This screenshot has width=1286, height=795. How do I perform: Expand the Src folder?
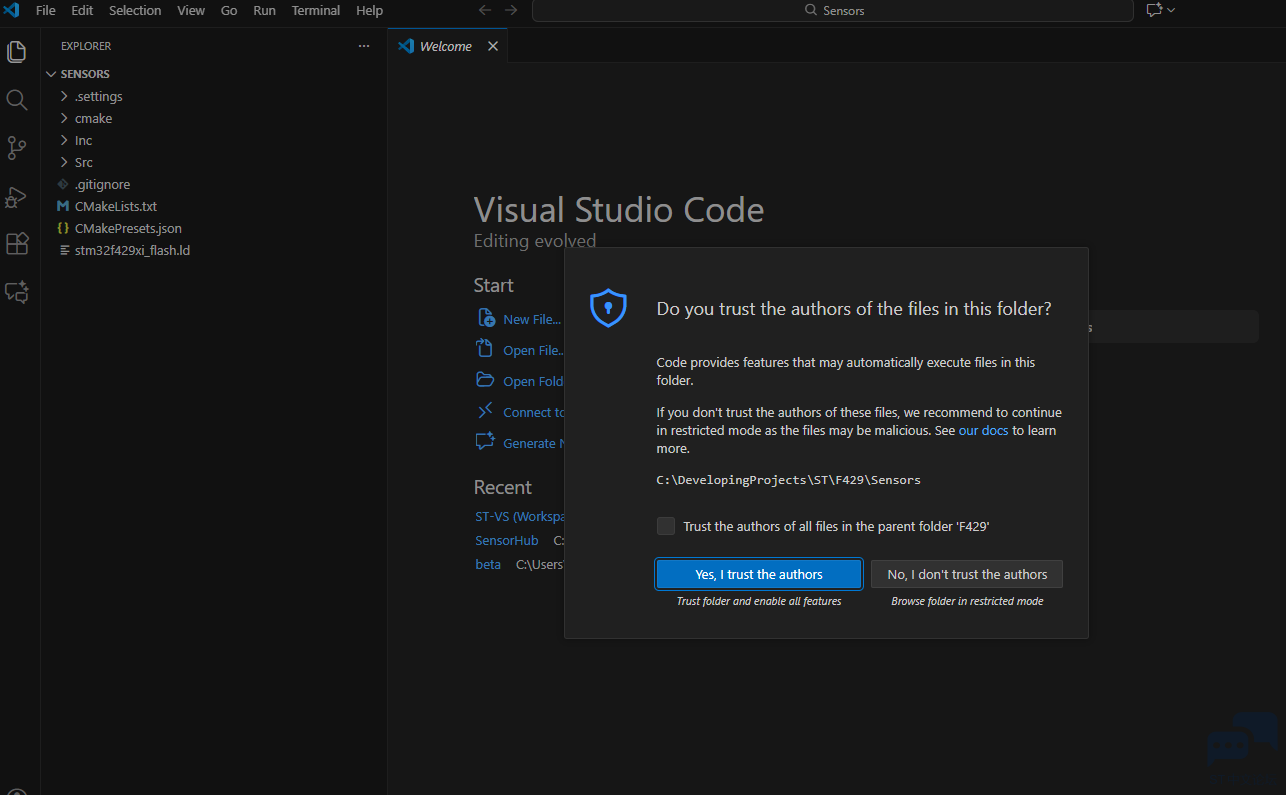pyautogui.click(x=84, y=163)
